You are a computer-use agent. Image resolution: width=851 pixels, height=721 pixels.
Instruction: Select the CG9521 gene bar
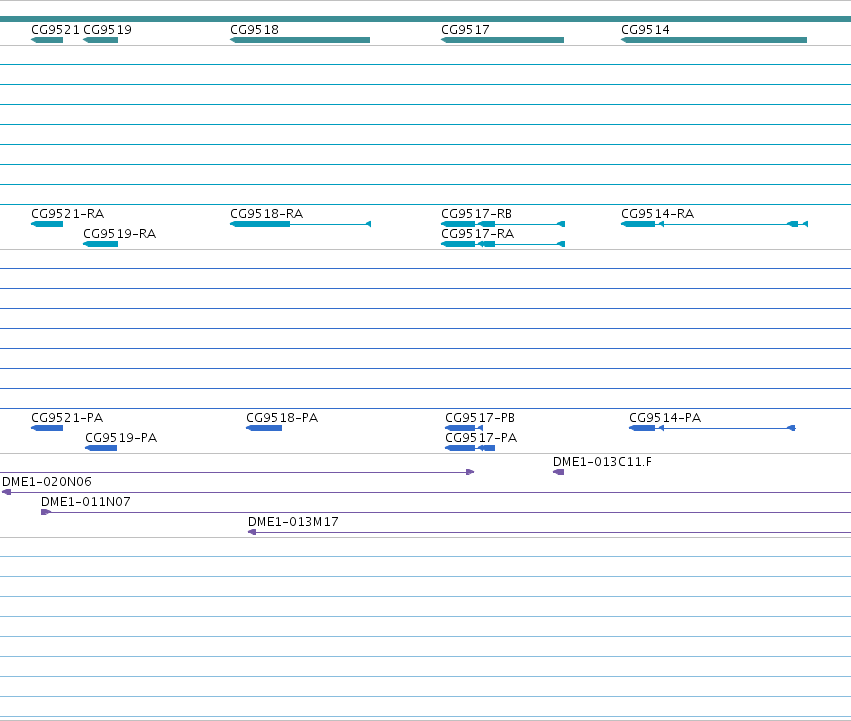pos(47,40)
